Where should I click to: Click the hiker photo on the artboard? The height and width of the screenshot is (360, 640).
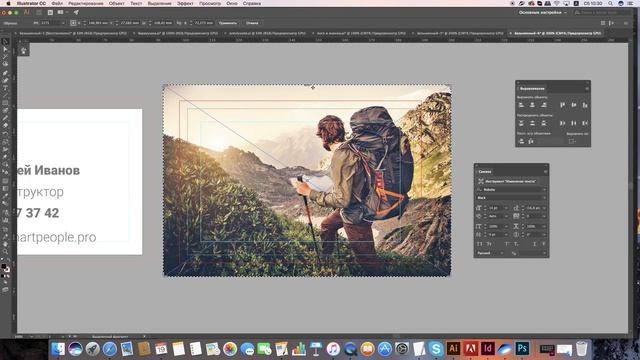click(307, 181)
